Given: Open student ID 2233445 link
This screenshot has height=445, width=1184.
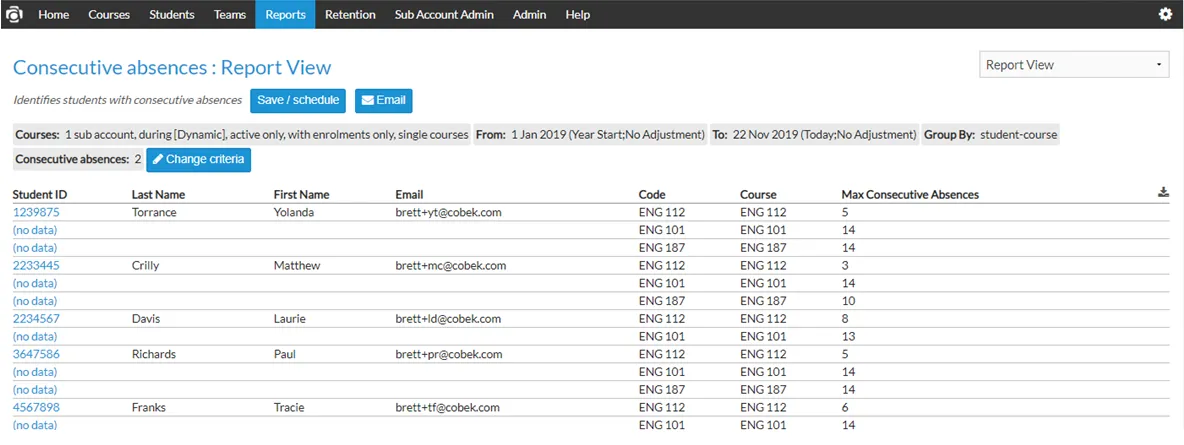Looking at the screenshot, I should [36, 265].
